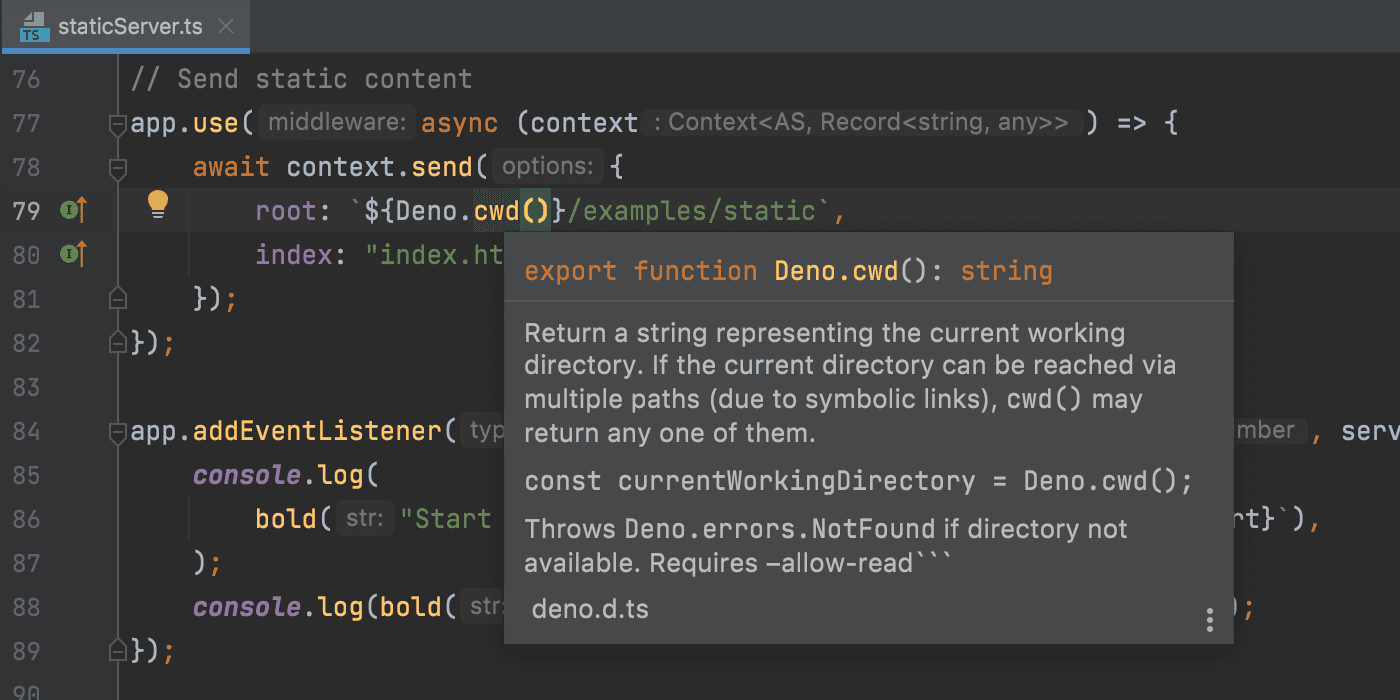Click the fold end marker on line 81

(x=118, y=298)
